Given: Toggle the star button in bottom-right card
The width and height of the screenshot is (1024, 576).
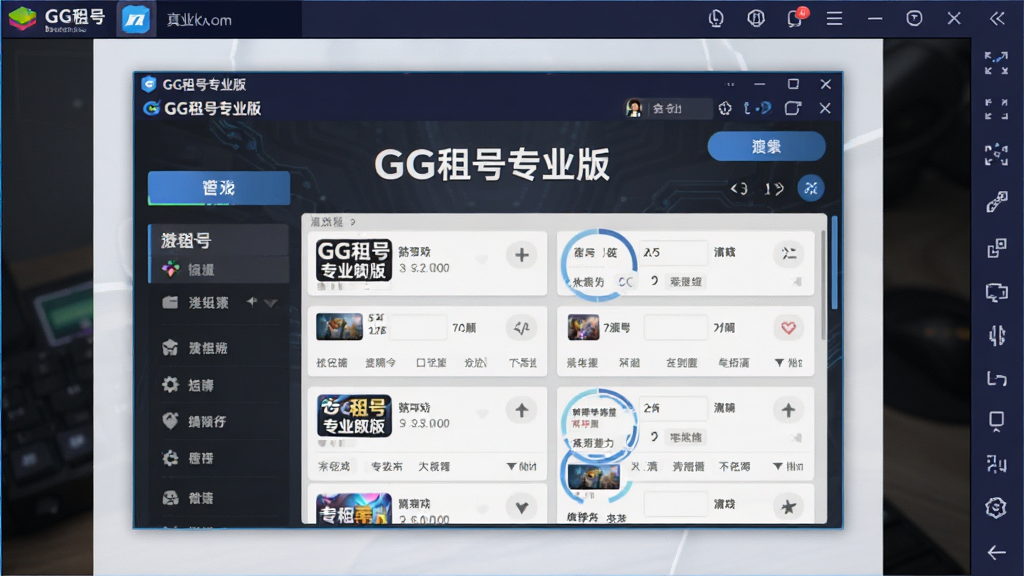Looking at the screenshot, I should click(788, 506).
